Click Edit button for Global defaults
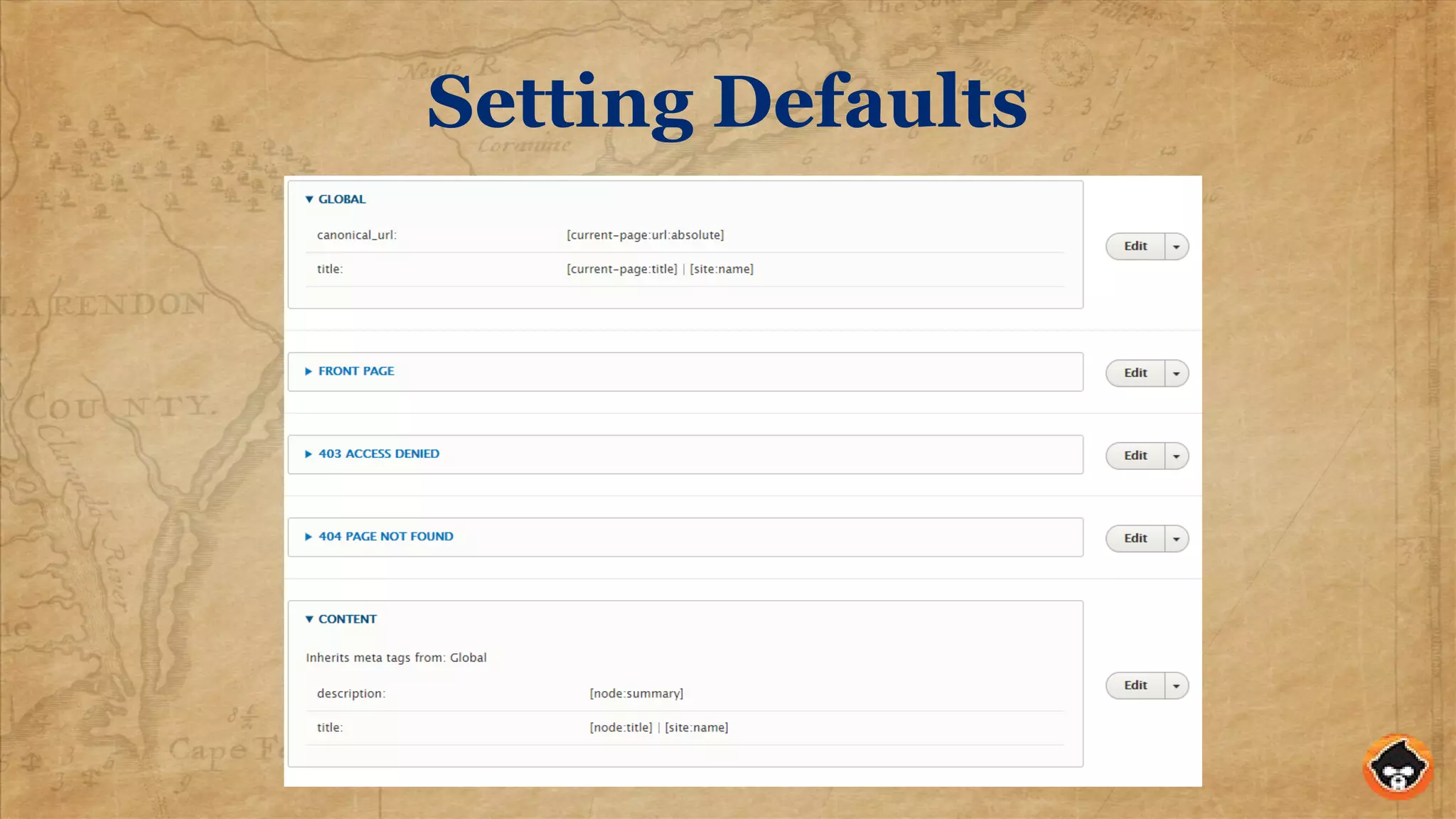Image resolution: width=1456 pixels, height=819 pixels. pyautogui.click(x=1135, y=246)
